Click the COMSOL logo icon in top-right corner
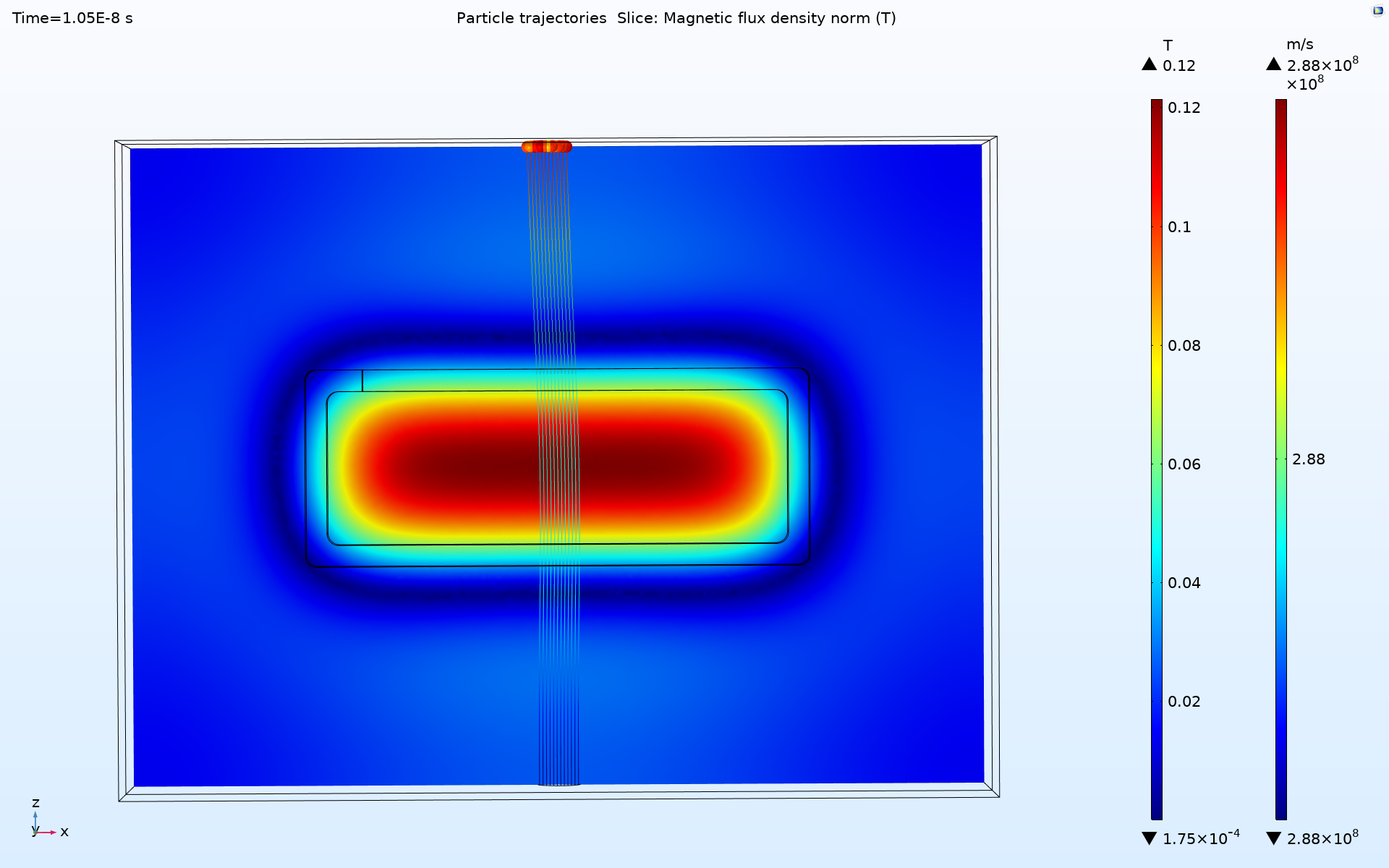Image resolution: width=1389 pixels, height=868 pixels. coord(1377,11)
